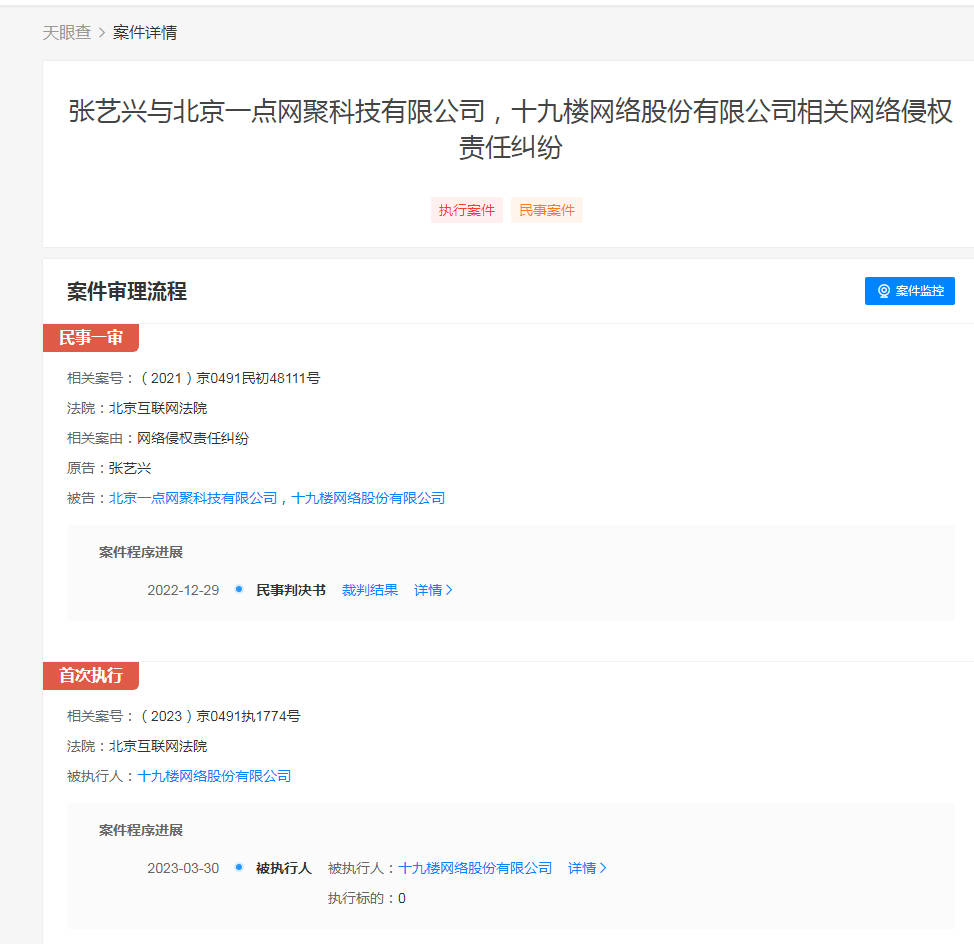
Task: Click 案件程序进展 heading under 民事一审
Action: pos(141,552)
